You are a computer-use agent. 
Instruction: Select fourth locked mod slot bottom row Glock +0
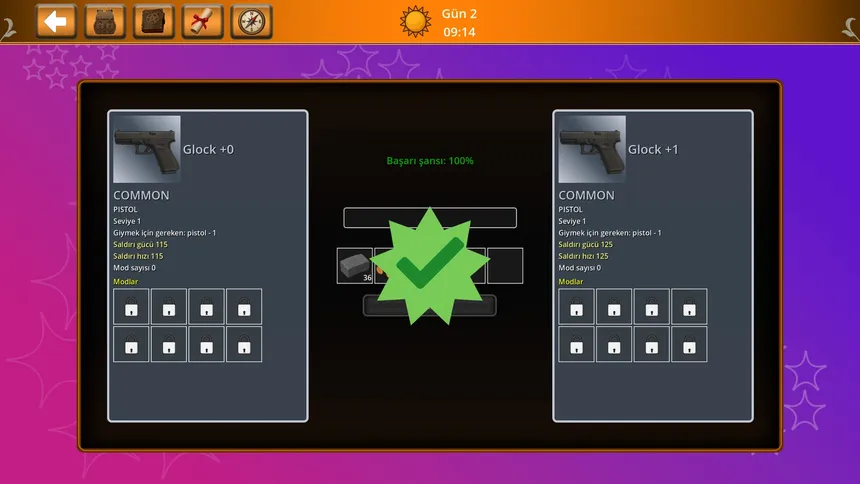point(244,344)
